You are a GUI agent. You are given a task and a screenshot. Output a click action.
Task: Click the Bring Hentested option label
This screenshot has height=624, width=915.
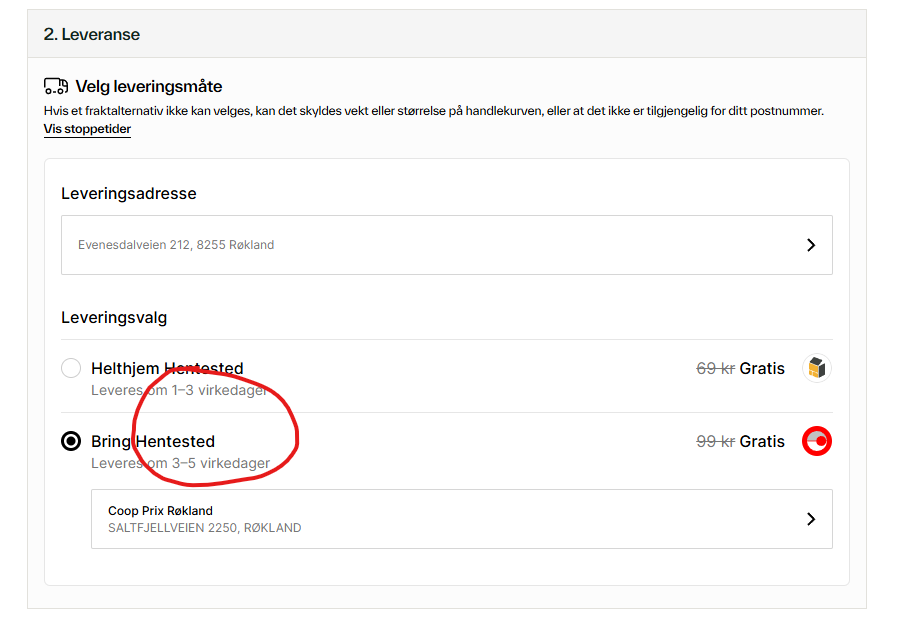(153, 441)
